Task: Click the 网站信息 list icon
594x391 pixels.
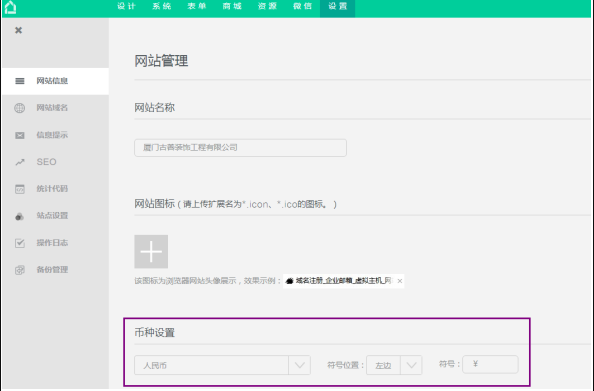Action: coord(20,81)
